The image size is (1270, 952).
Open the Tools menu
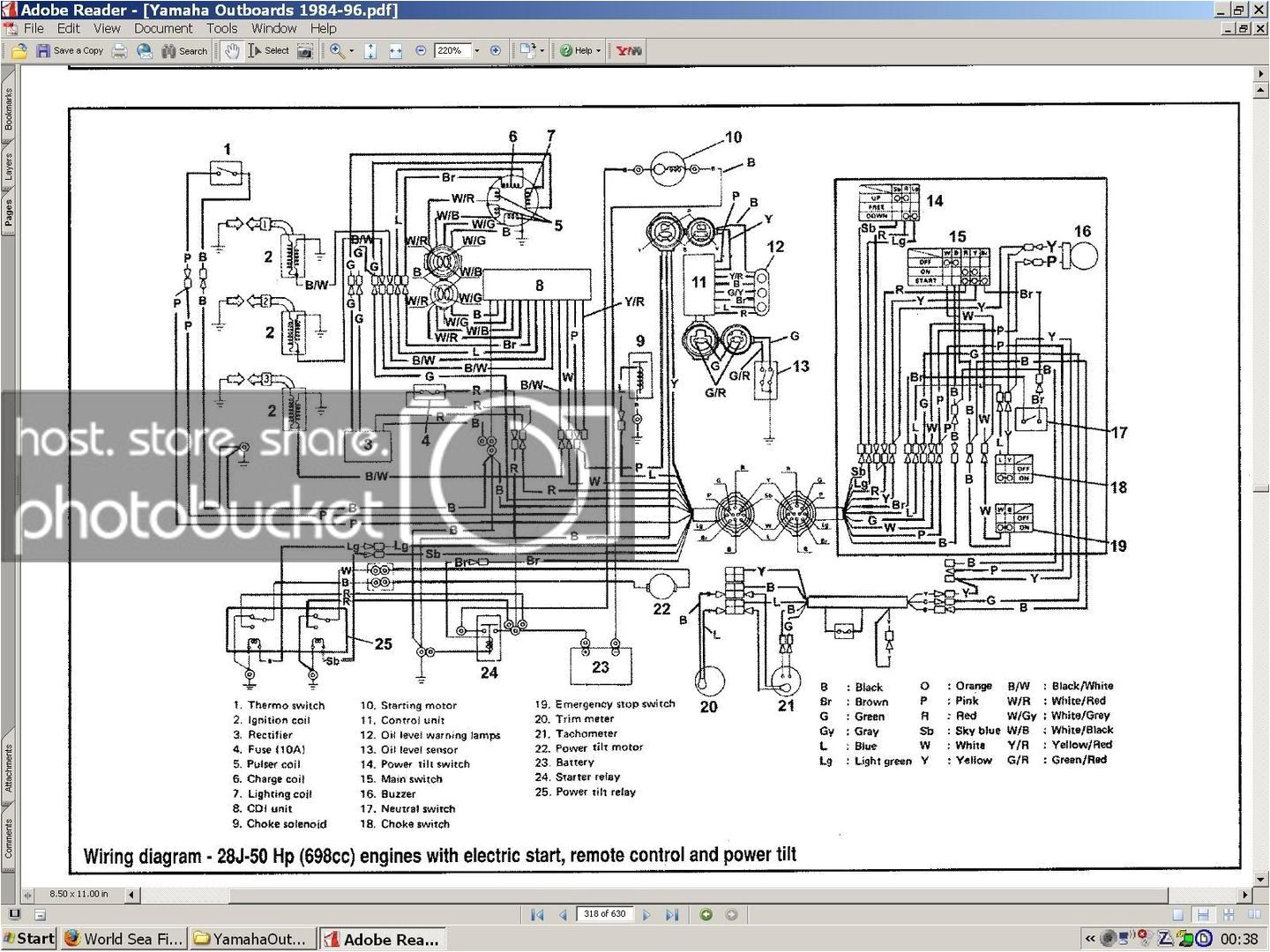point(221,28)
